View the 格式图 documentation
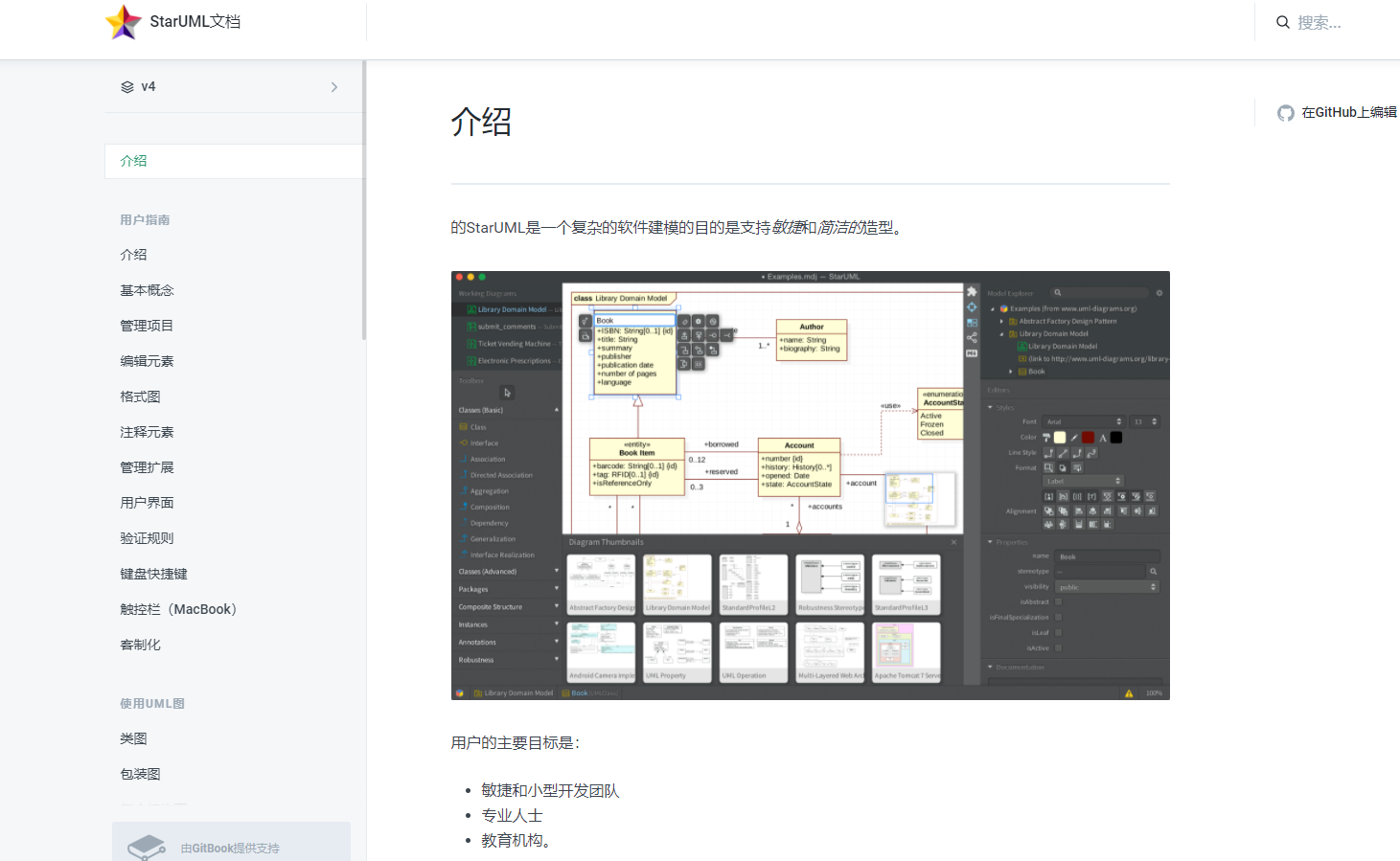Screen dimensions: 1400x861 tap(140, 397)
